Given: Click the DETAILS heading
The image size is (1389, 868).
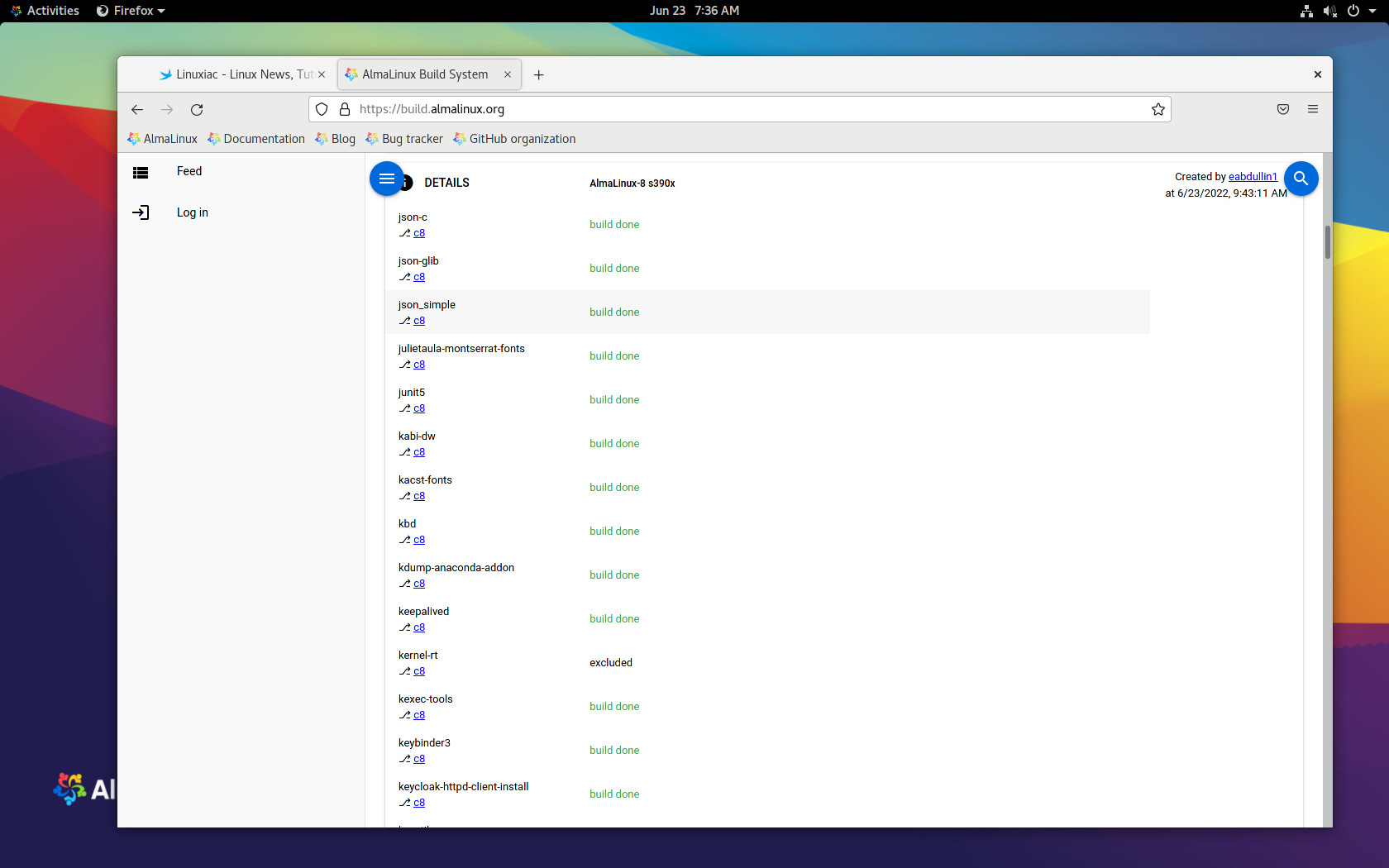Looking at the screenshot, I should [447, 183].
